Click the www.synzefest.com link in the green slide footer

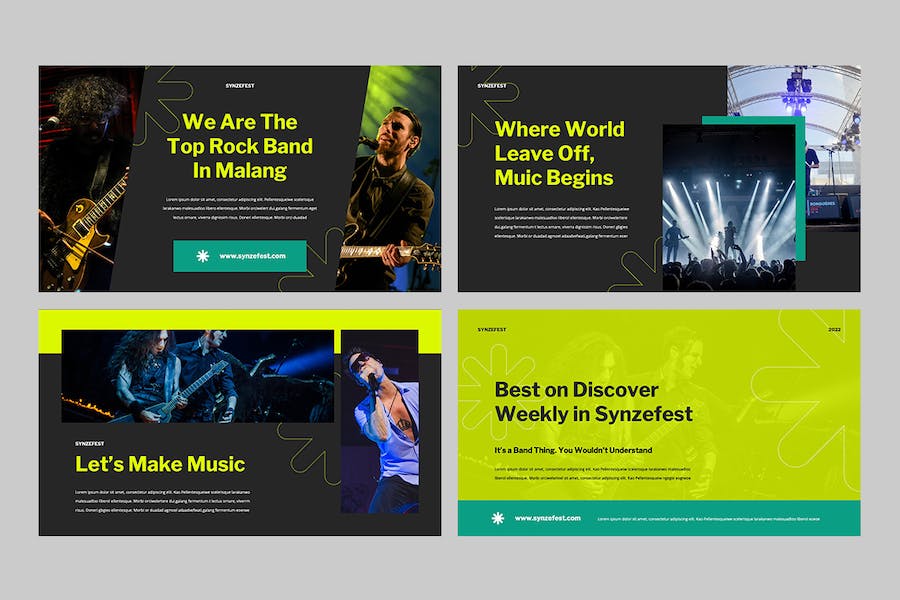(547, 518)
